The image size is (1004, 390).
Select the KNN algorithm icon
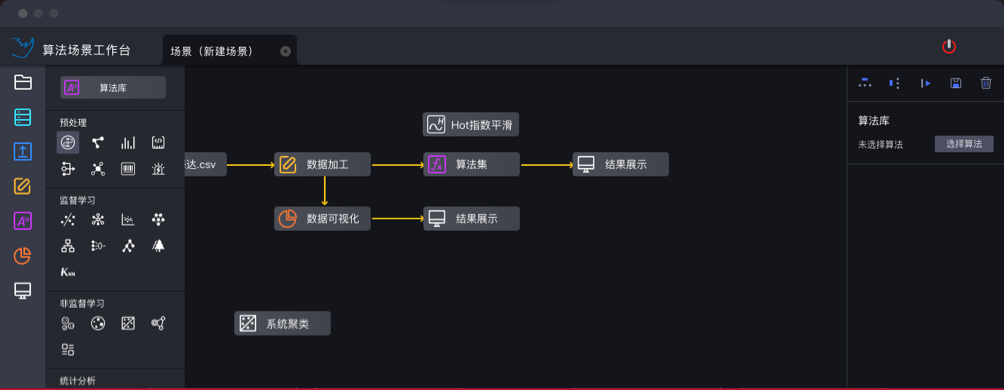67,272
